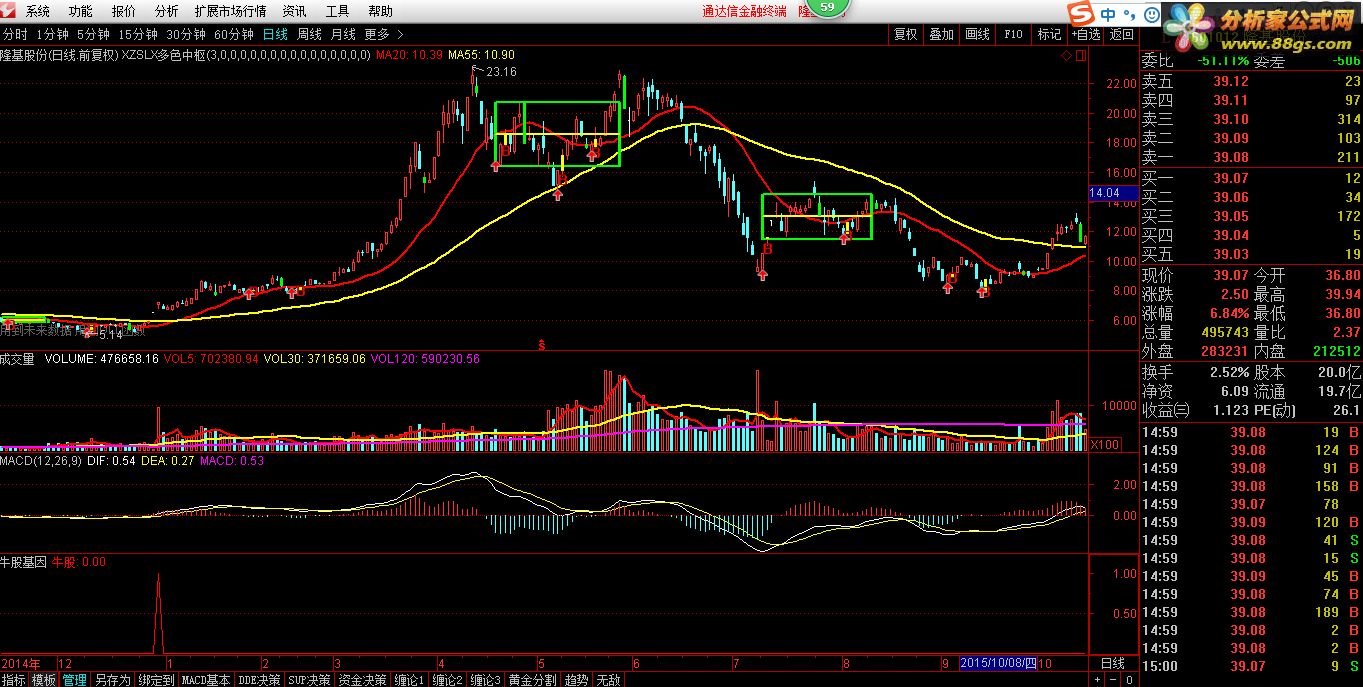The height and width of the screenshot is (687, 1363).
Task: Apply the 缠论2 template
Action: [x=448, y=680]
